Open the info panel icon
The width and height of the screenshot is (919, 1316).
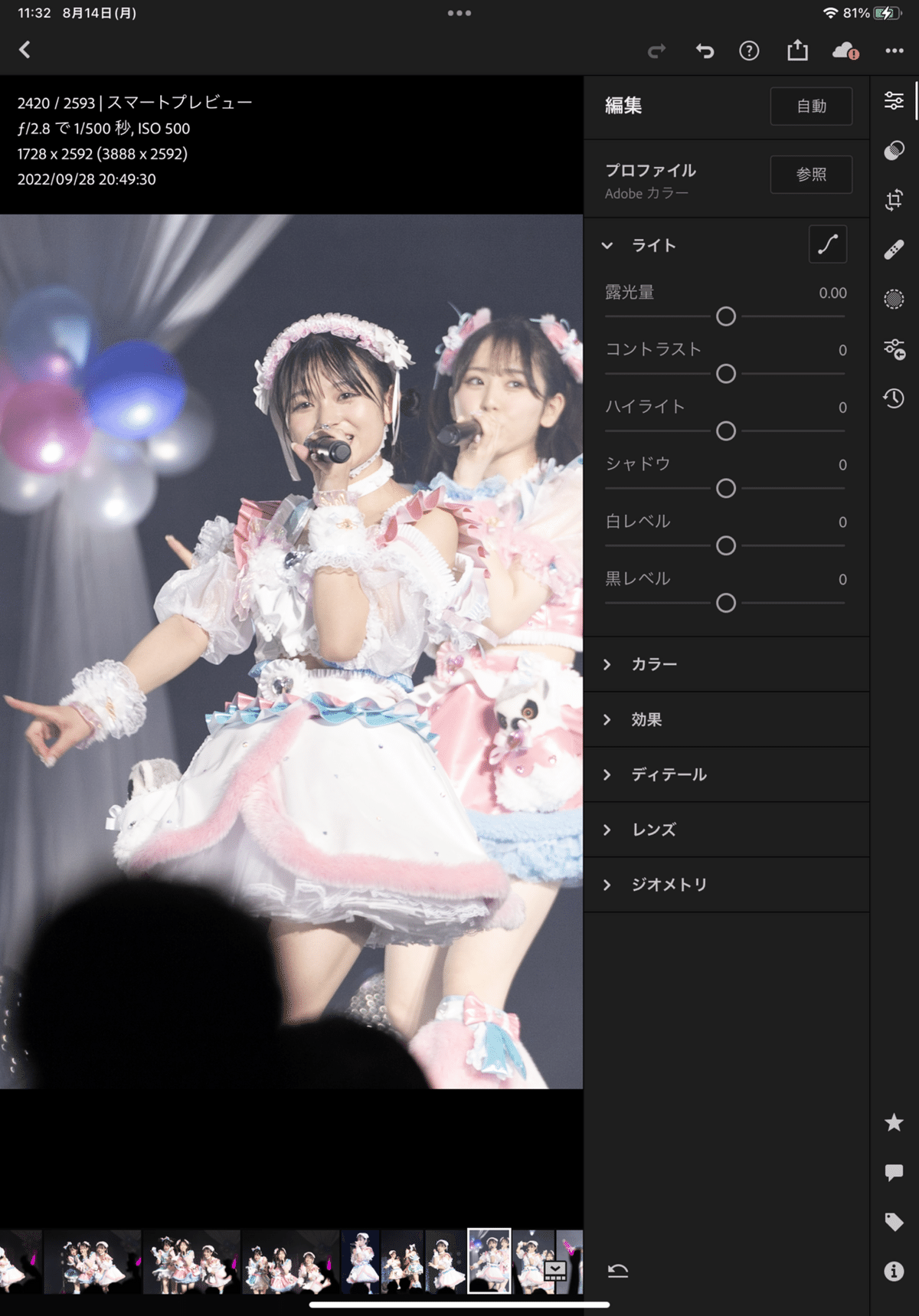(894, 1272)
